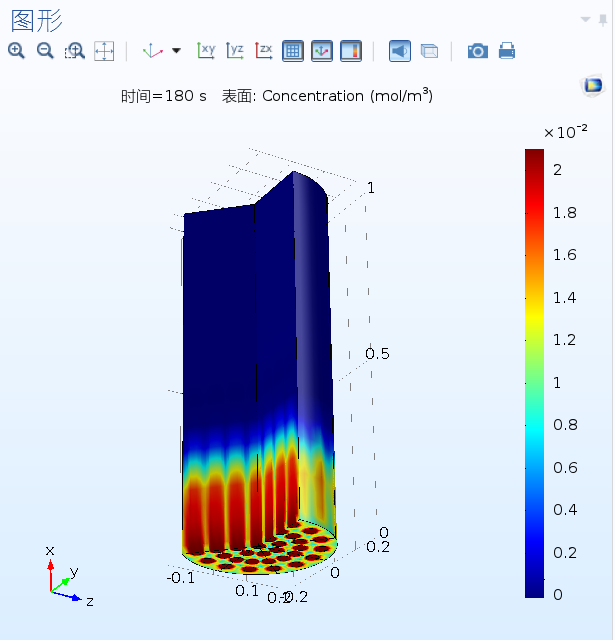Toggle the scene light button
The height and width of the screenshot is (640, 615).
pyautogui.click(x=400, y=51)
